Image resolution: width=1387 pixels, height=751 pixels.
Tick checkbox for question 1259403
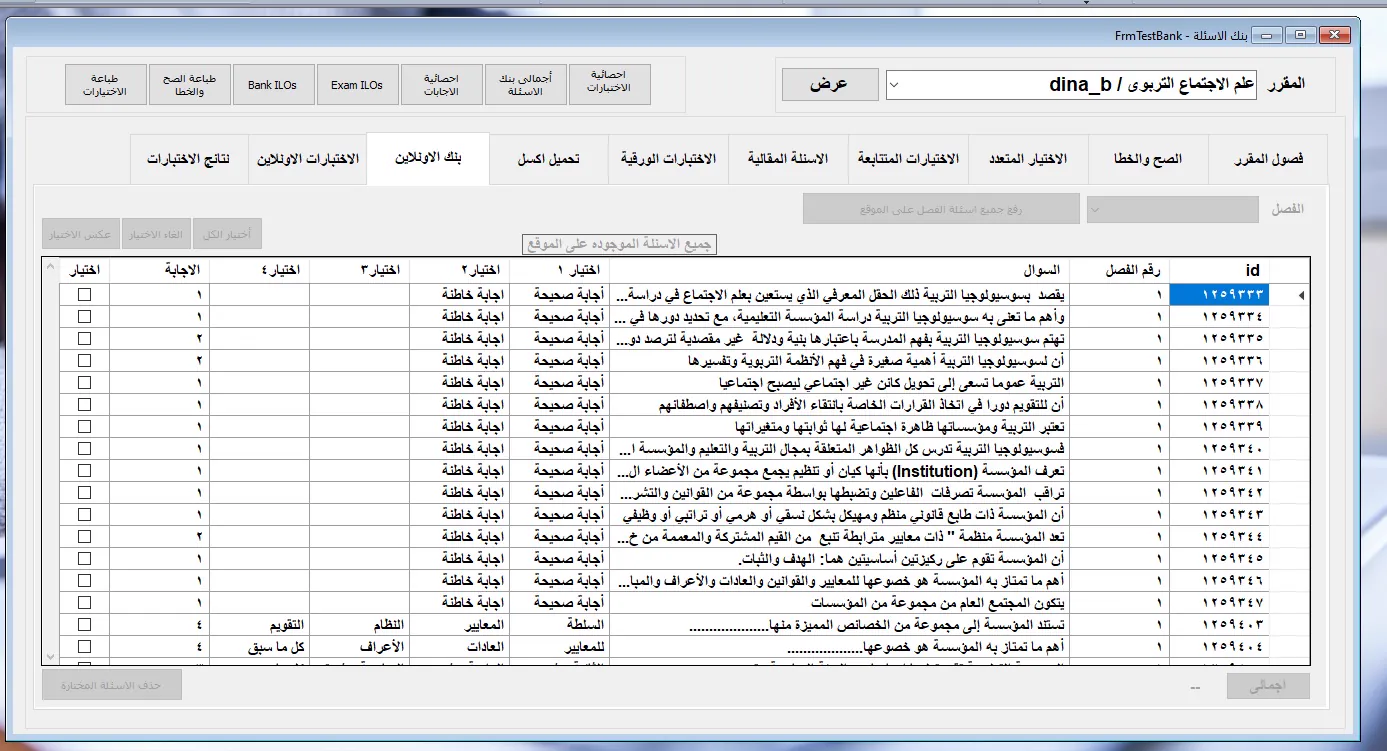(x=84, y=625)
